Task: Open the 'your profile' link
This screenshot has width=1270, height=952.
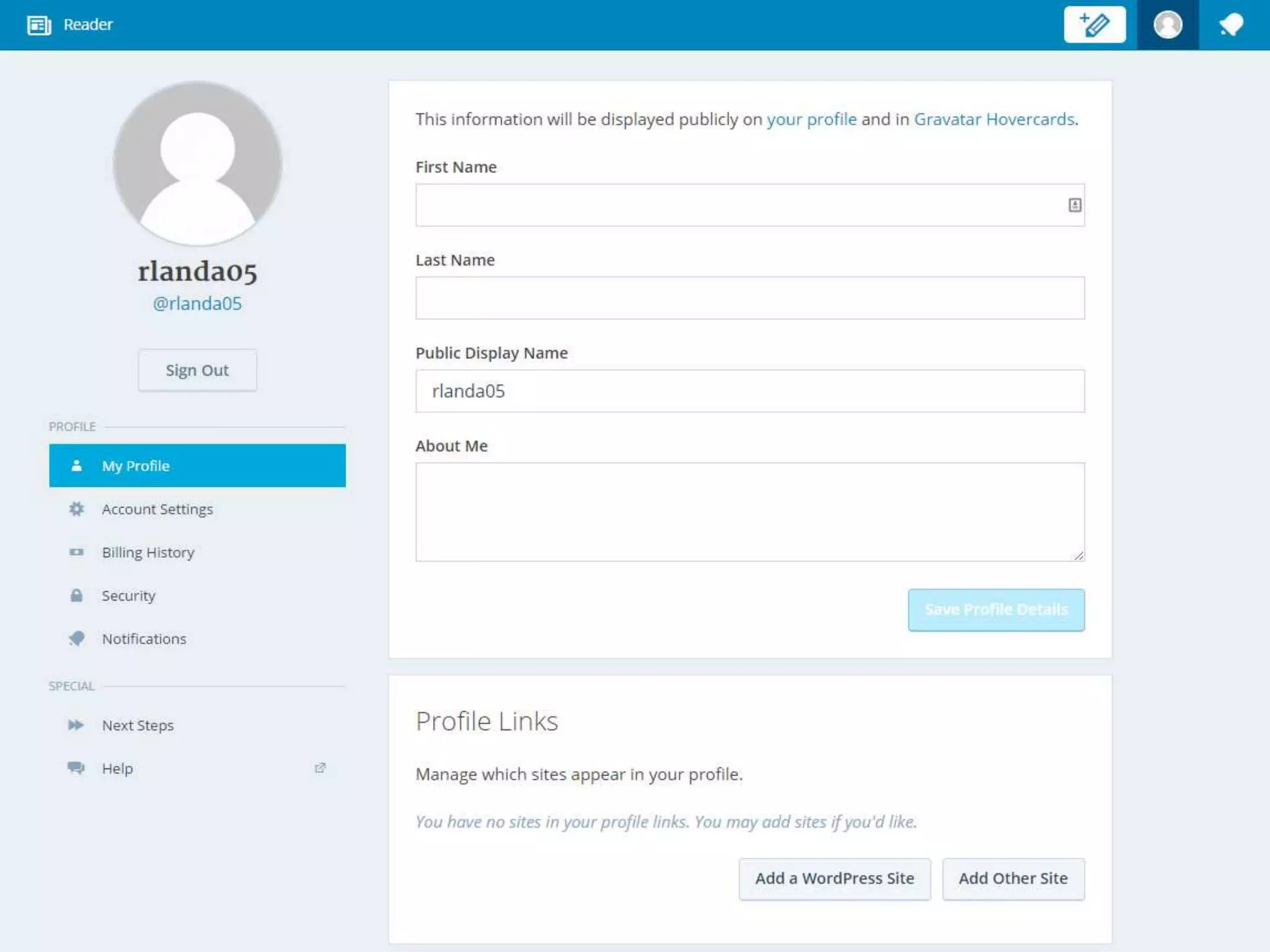Action: [811, 119]
